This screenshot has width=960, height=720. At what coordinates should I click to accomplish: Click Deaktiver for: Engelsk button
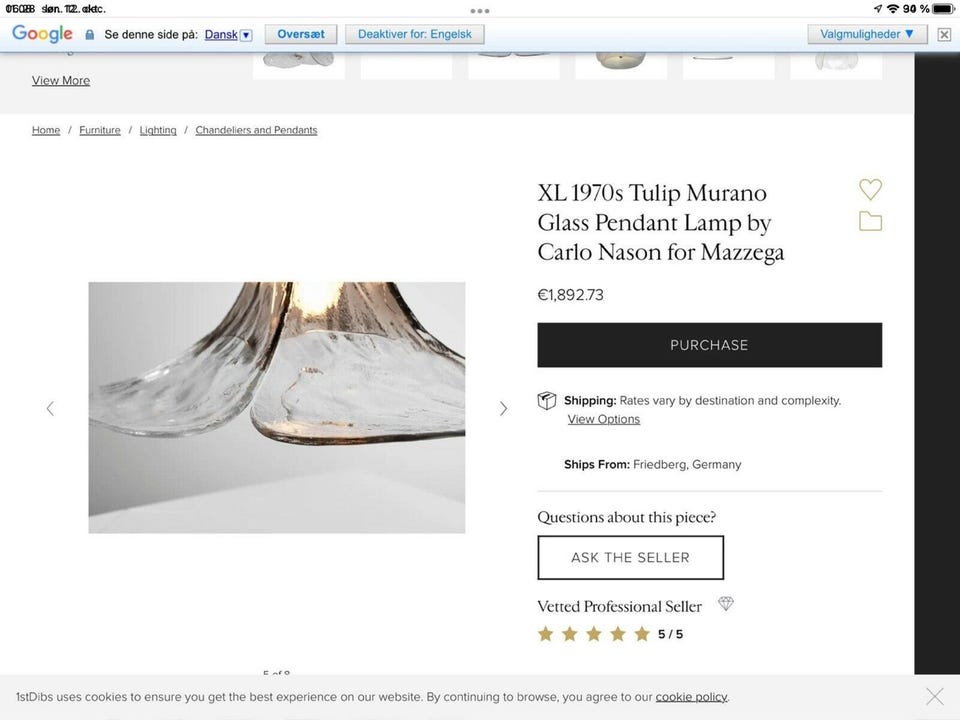[414, 34]
